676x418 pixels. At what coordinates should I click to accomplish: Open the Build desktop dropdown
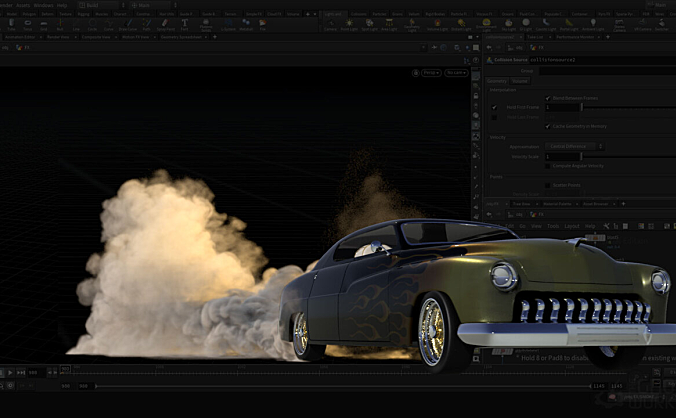click(102, 5)
